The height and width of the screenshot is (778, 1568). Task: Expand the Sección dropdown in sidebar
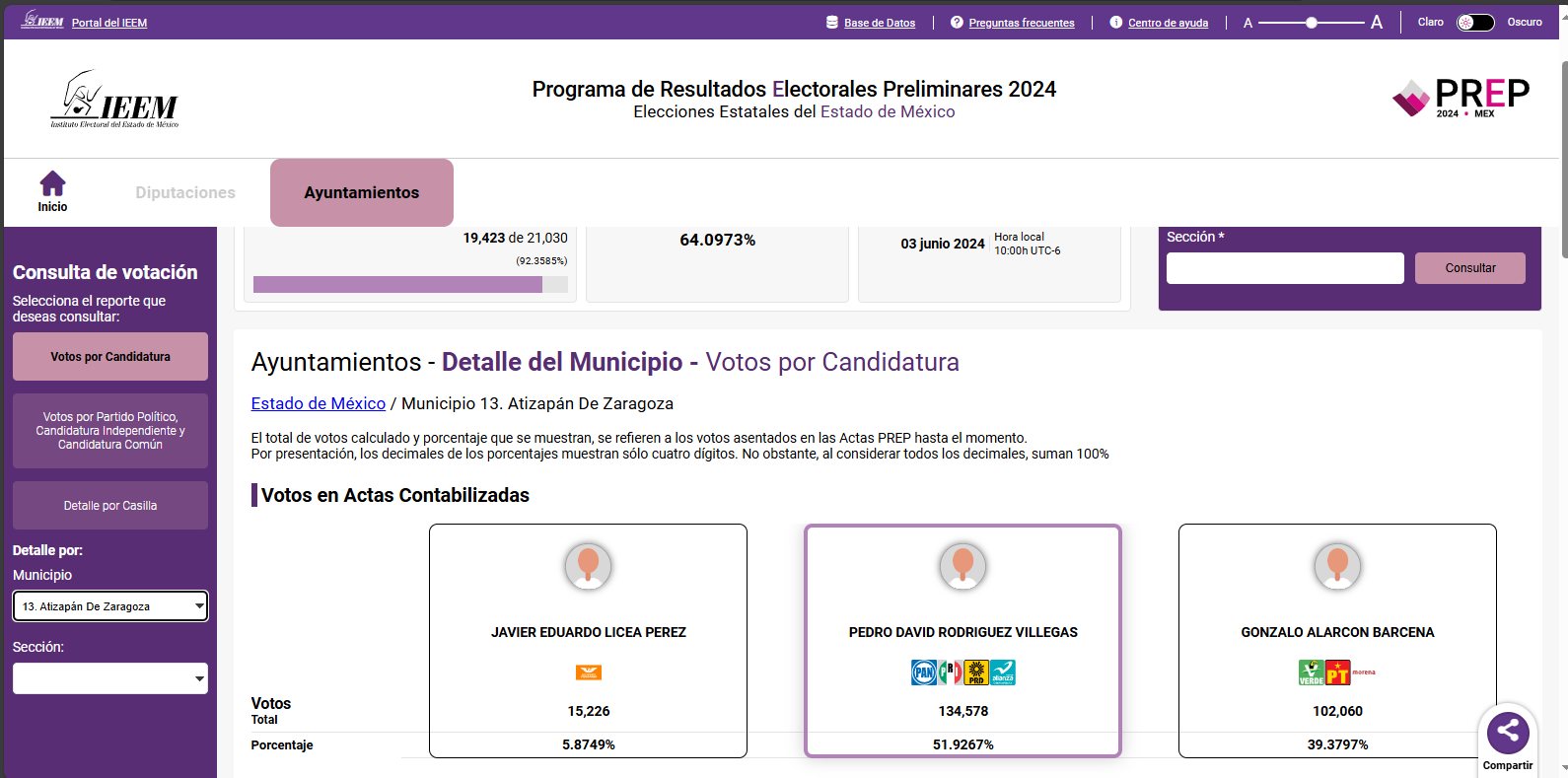click(x=110, y=678)
